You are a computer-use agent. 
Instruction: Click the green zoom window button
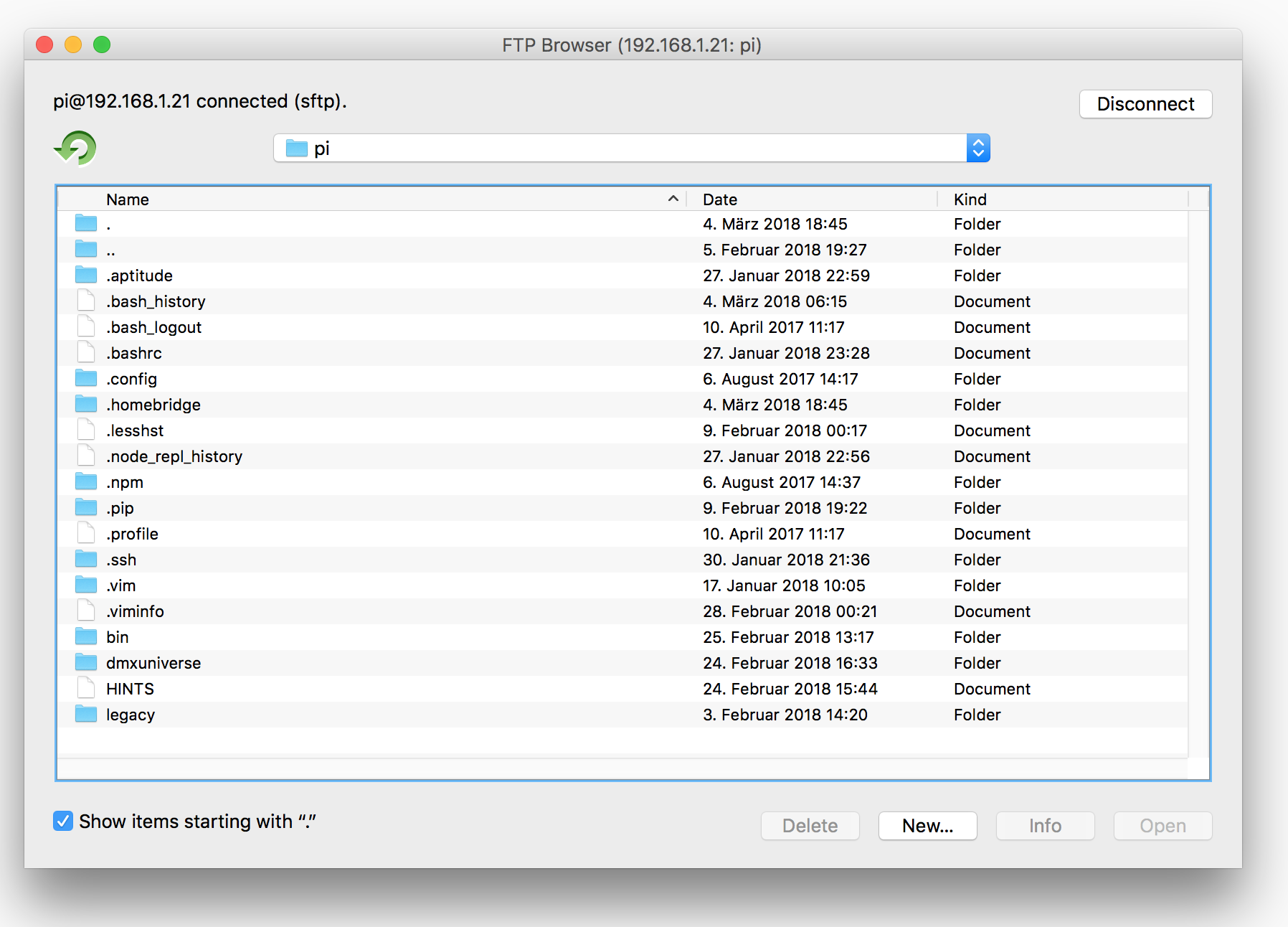point(102,45)
